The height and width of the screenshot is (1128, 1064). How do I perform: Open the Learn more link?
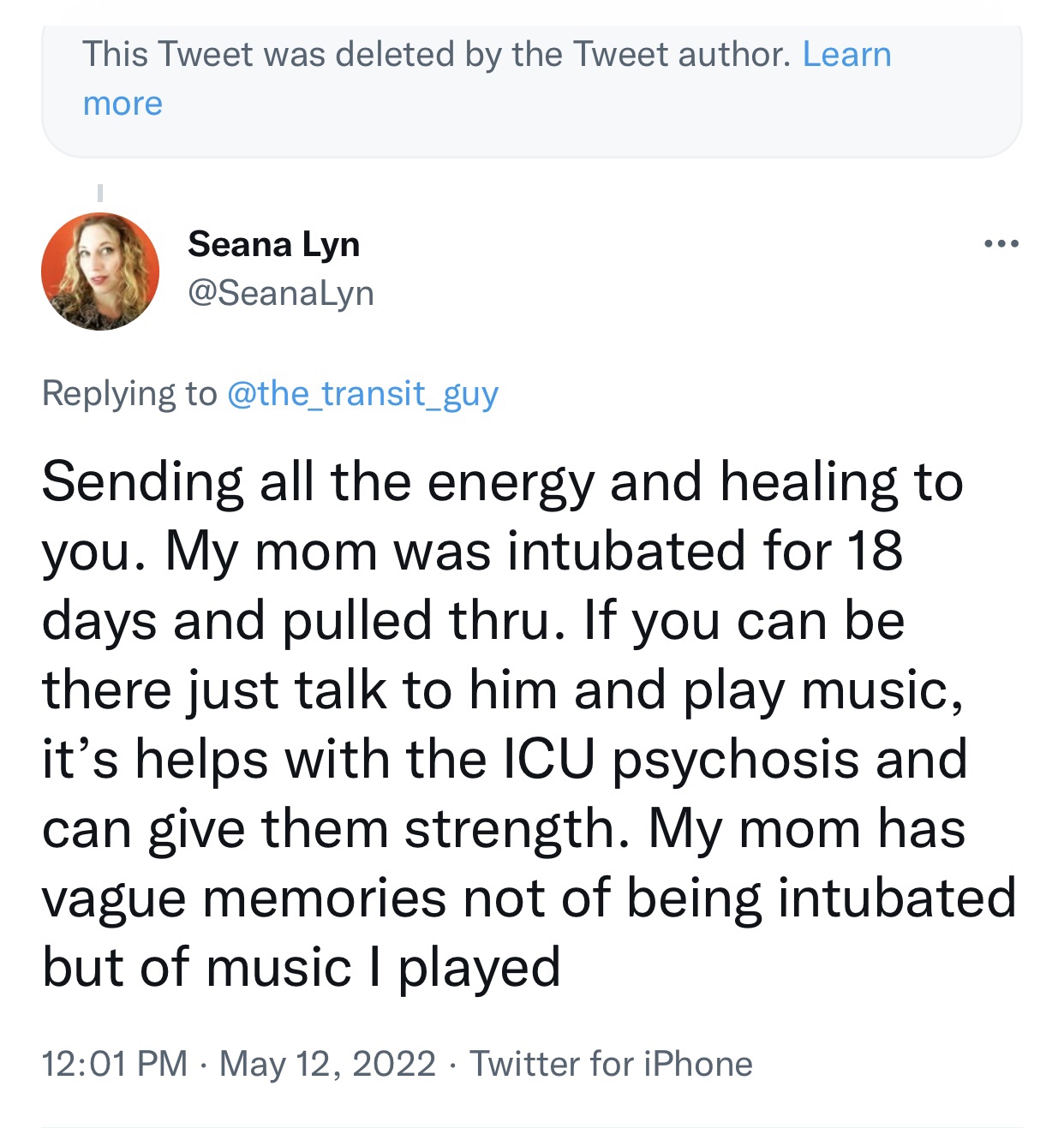[846, 55]
